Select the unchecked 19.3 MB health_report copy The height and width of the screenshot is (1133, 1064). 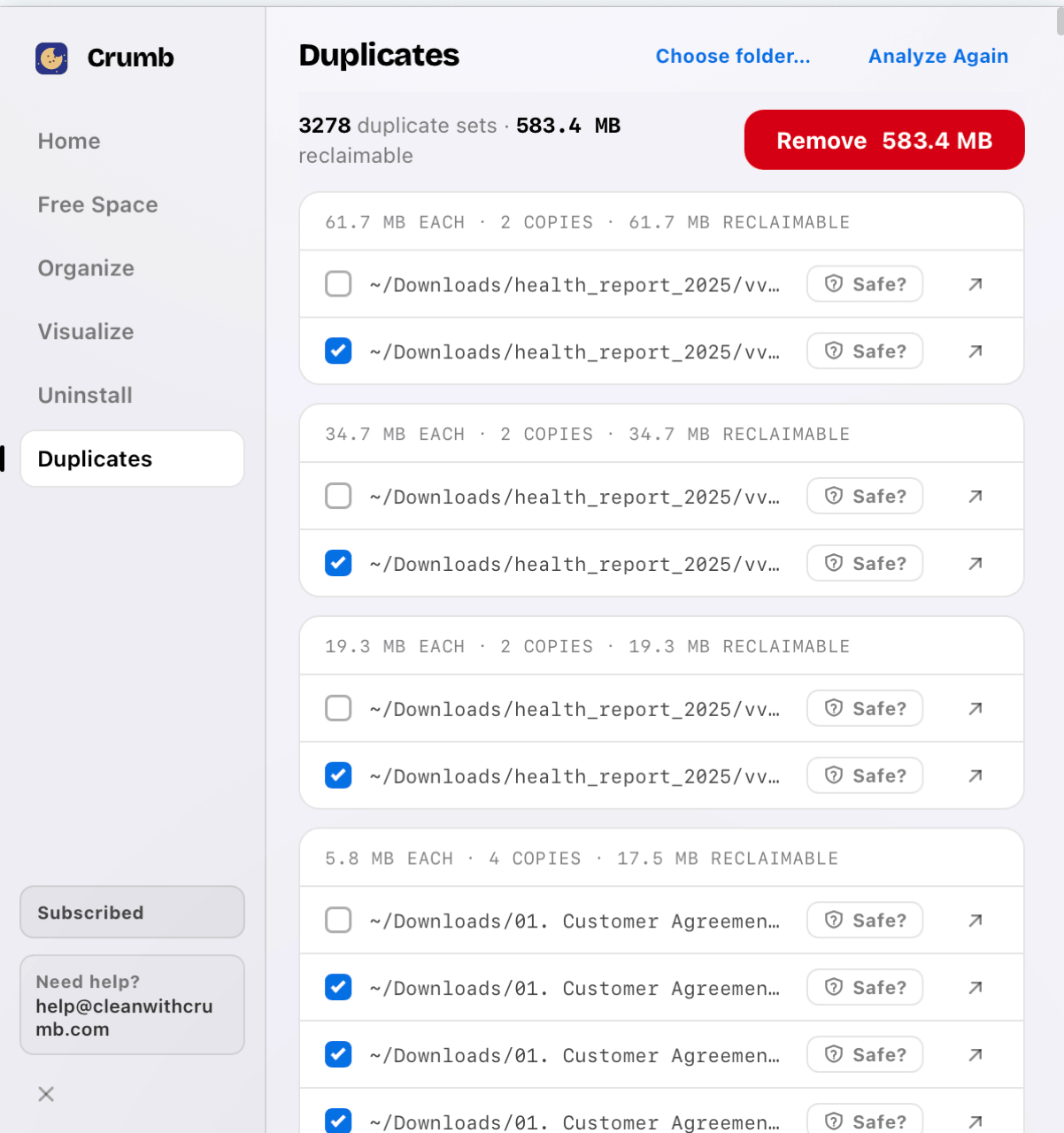(338, 708)
